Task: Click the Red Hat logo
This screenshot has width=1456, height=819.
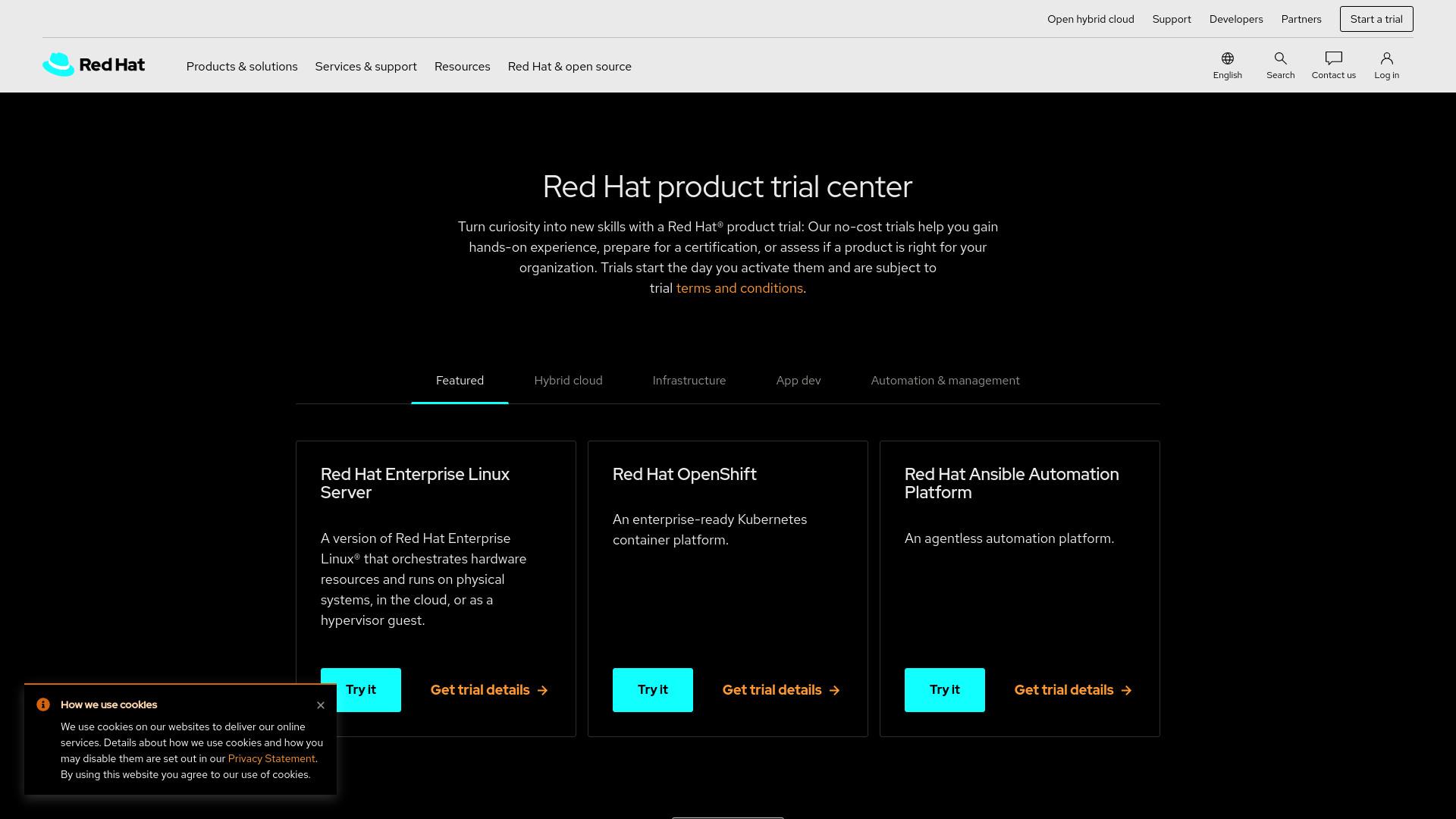Action: [93, 64]
